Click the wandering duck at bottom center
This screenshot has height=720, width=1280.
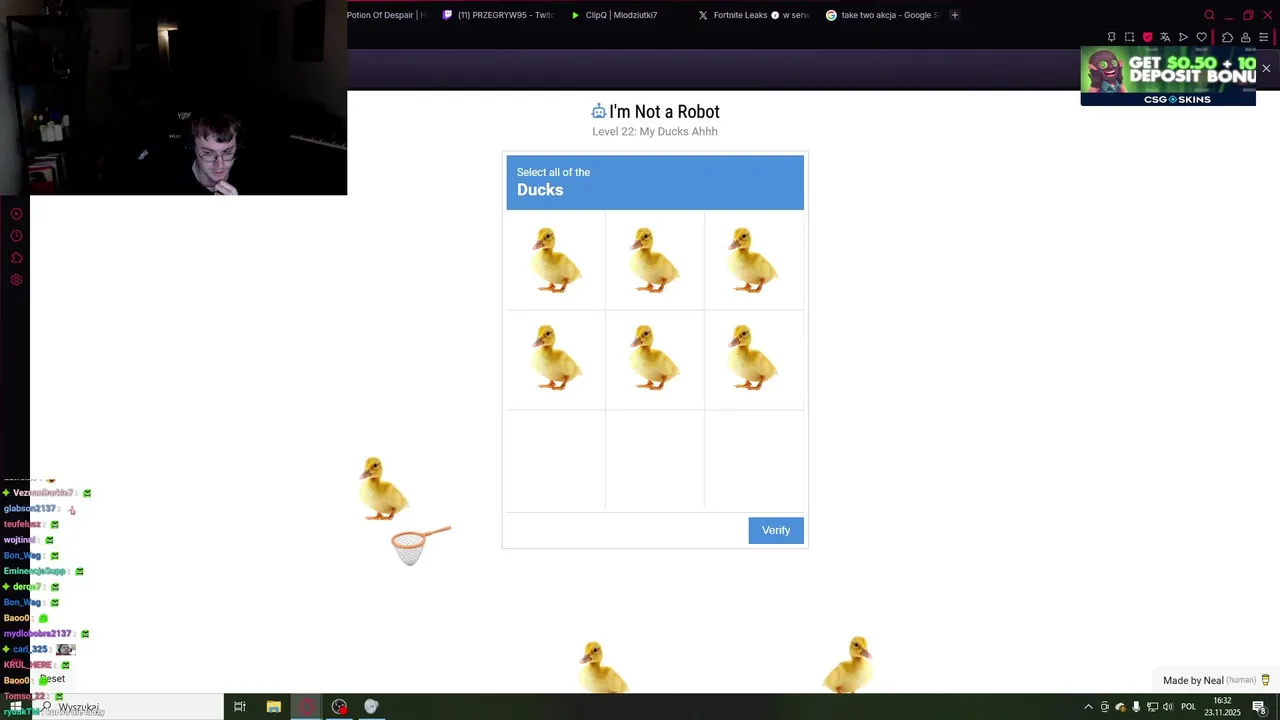pyautogui.click(x=604, y=667)
